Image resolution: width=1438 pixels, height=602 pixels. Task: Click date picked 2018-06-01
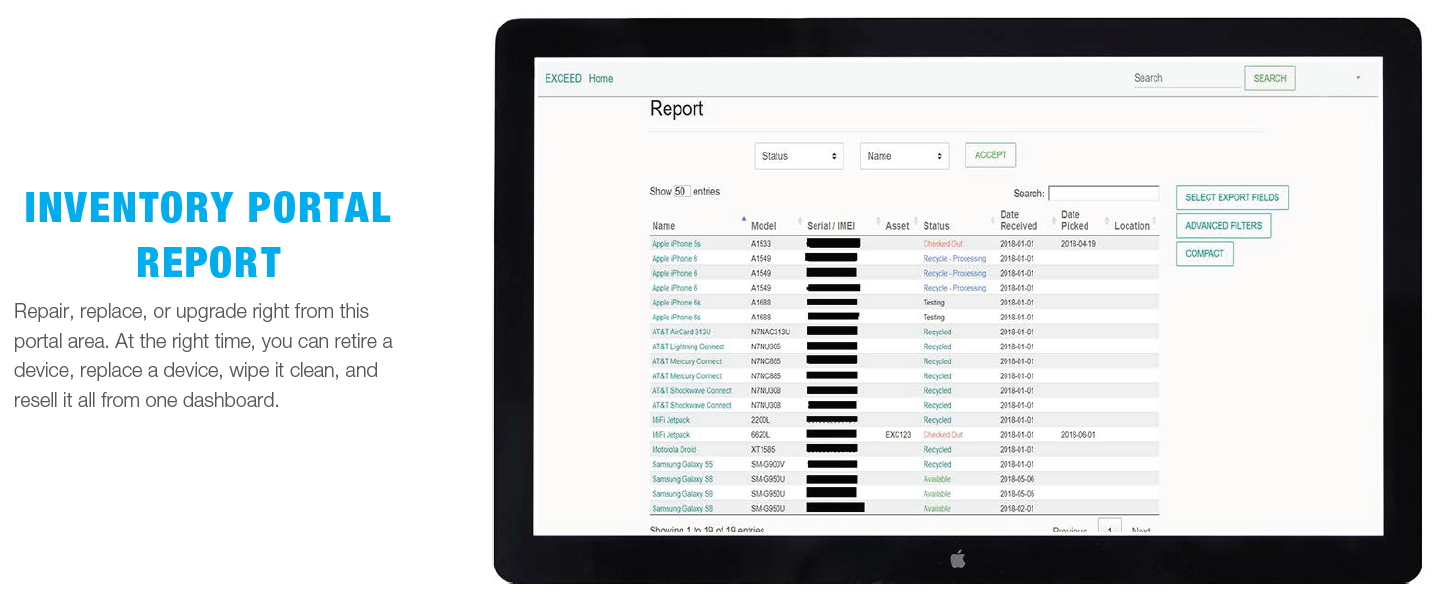point(1078,435)
